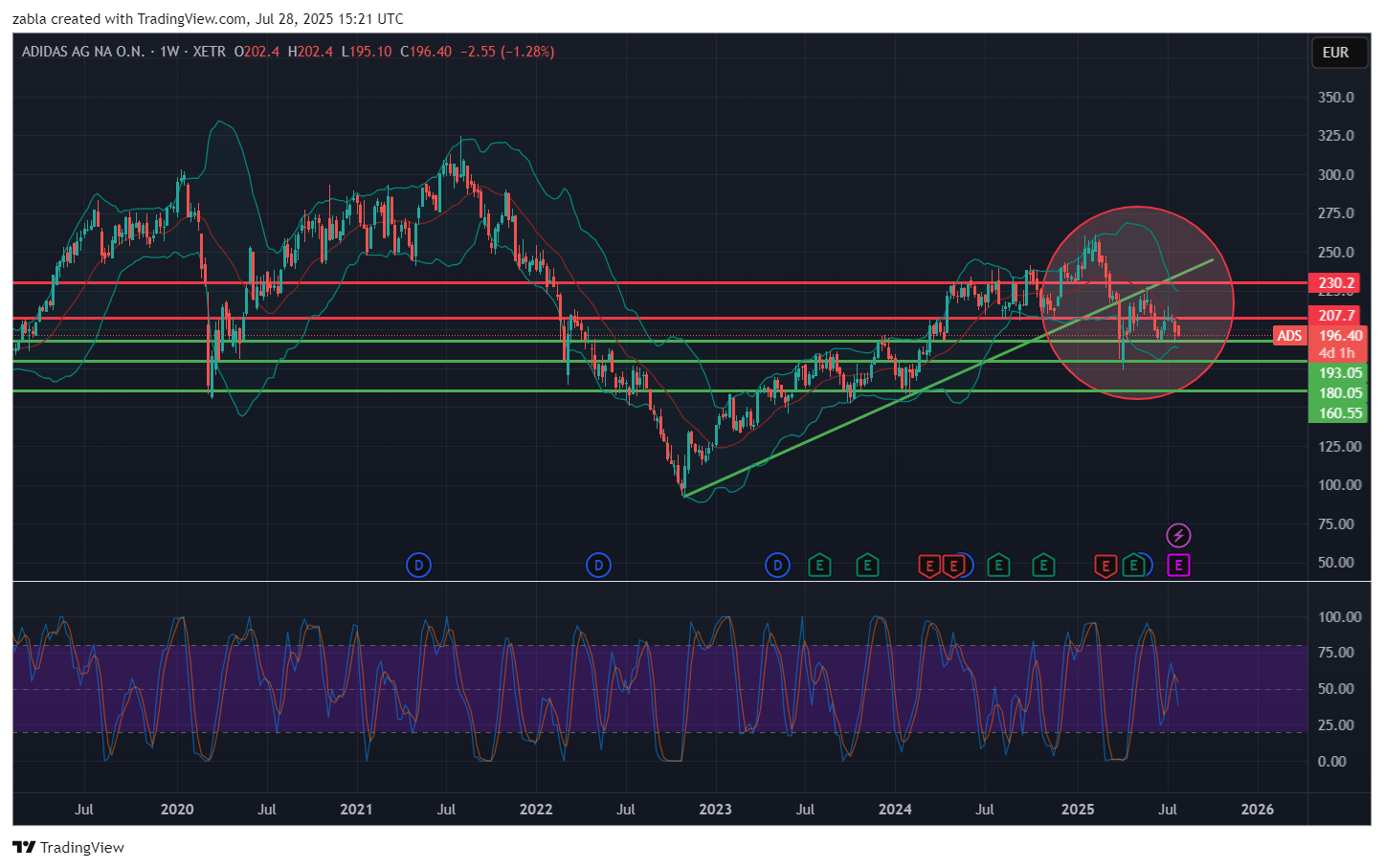Select the red horizontal line at 230.2
Screen dimensions: 1384x868
click(x=660, y=283)
